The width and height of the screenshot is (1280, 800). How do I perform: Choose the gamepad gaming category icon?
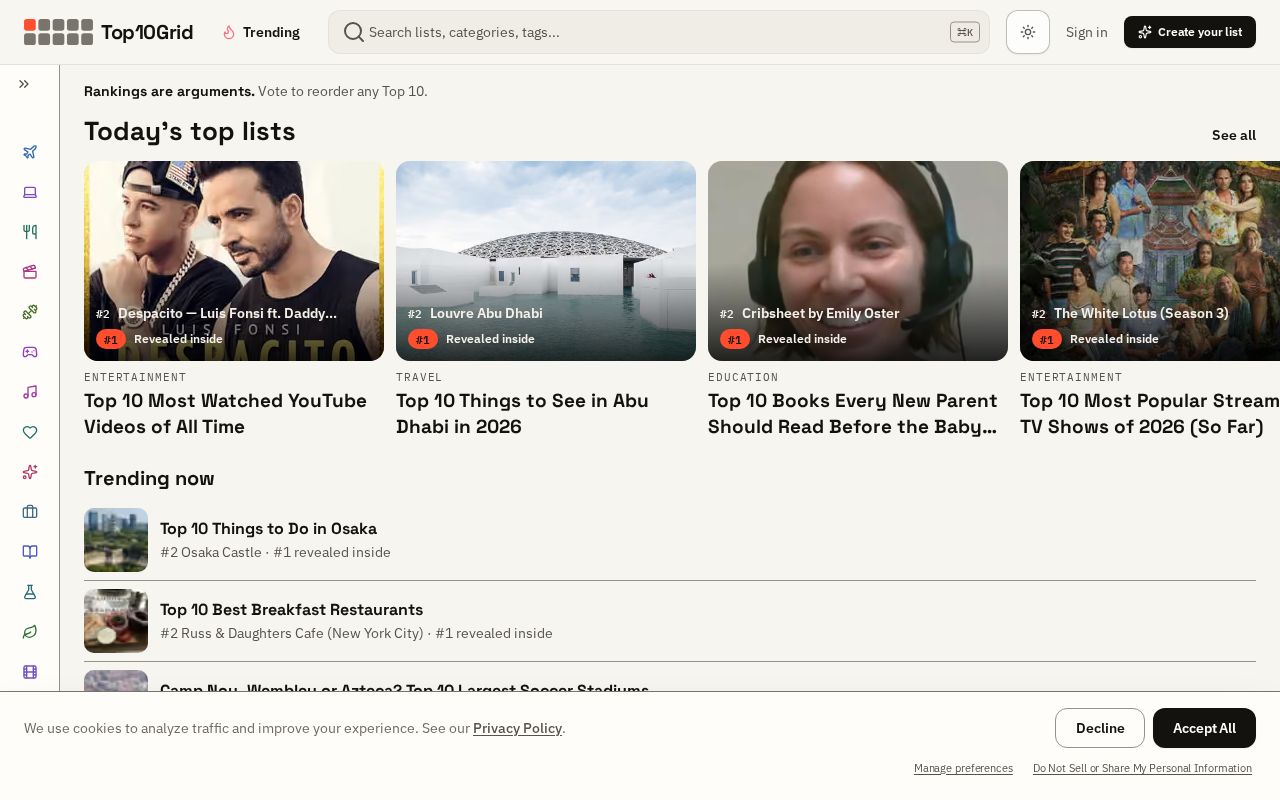click(x=30, y=352)
